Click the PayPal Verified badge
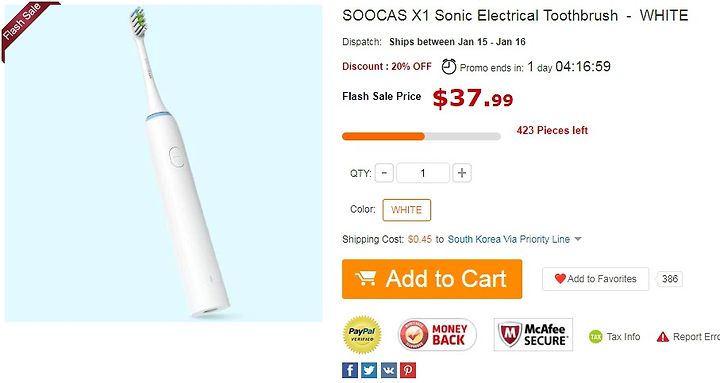This screenshot has height=383, width=720. coord(362,335)
